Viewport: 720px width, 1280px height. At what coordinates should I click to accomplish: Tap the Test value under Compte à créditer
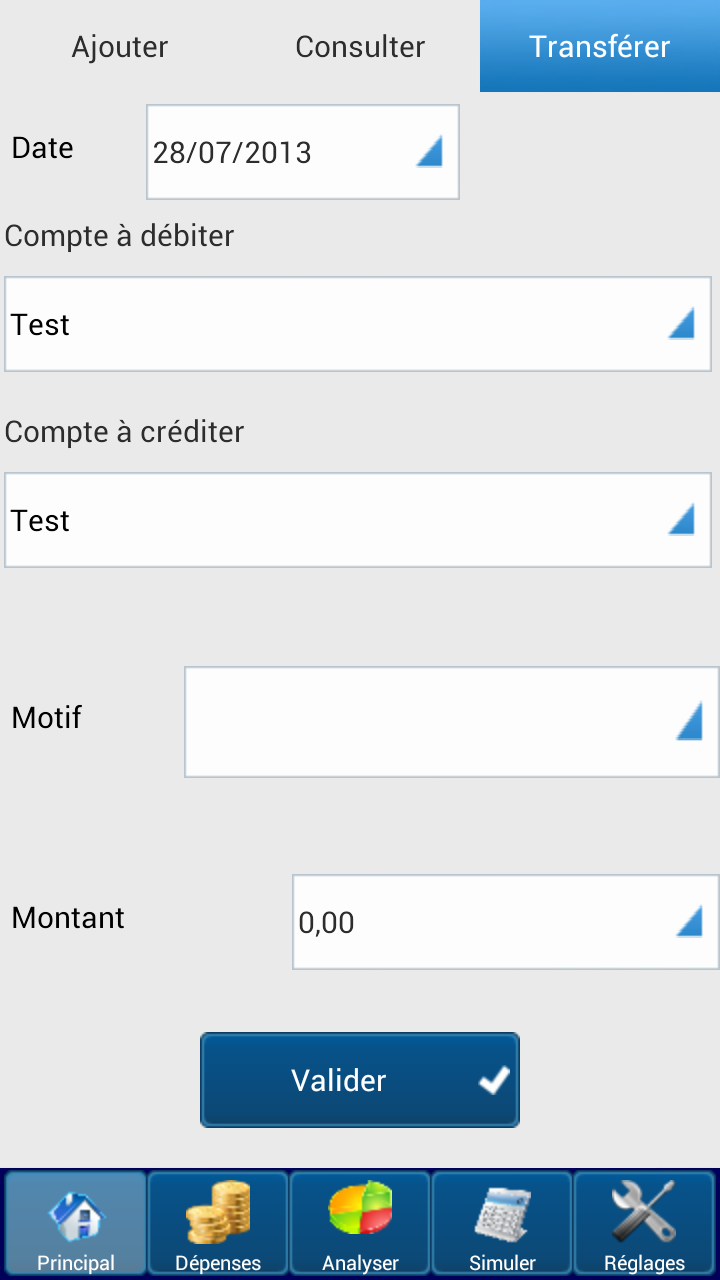pos(41,521)
